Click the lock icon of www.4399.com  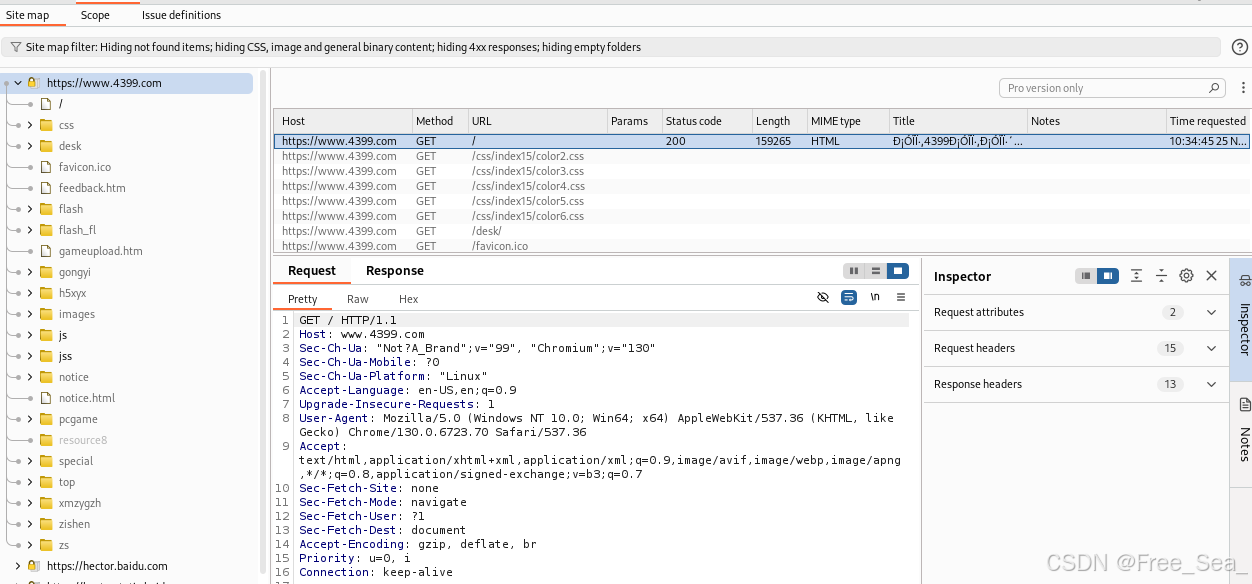coord(32,83)
